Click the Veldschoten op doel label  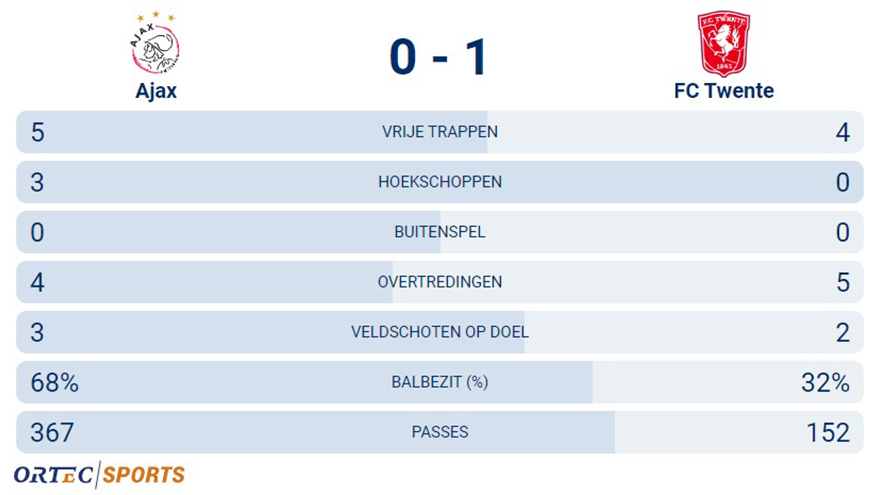pos(439,332)
